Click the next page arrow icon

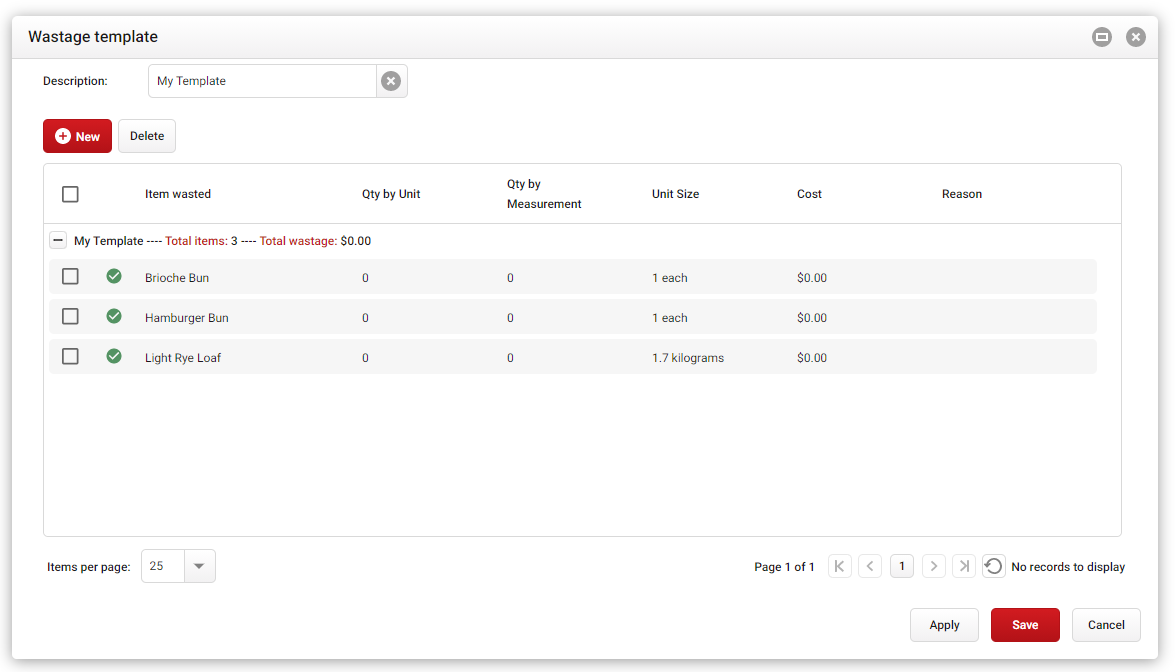(x=933, y=566)
